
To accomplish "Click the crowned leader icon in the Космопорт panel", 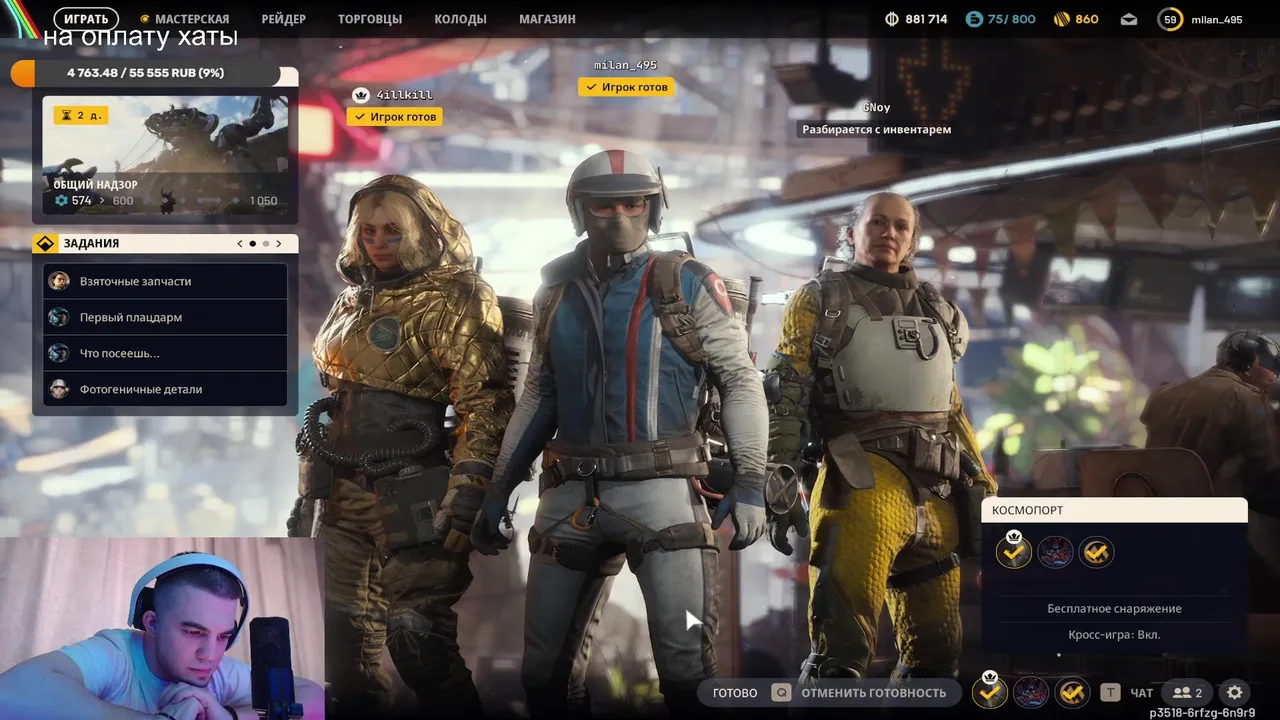I will (1013, 550).
